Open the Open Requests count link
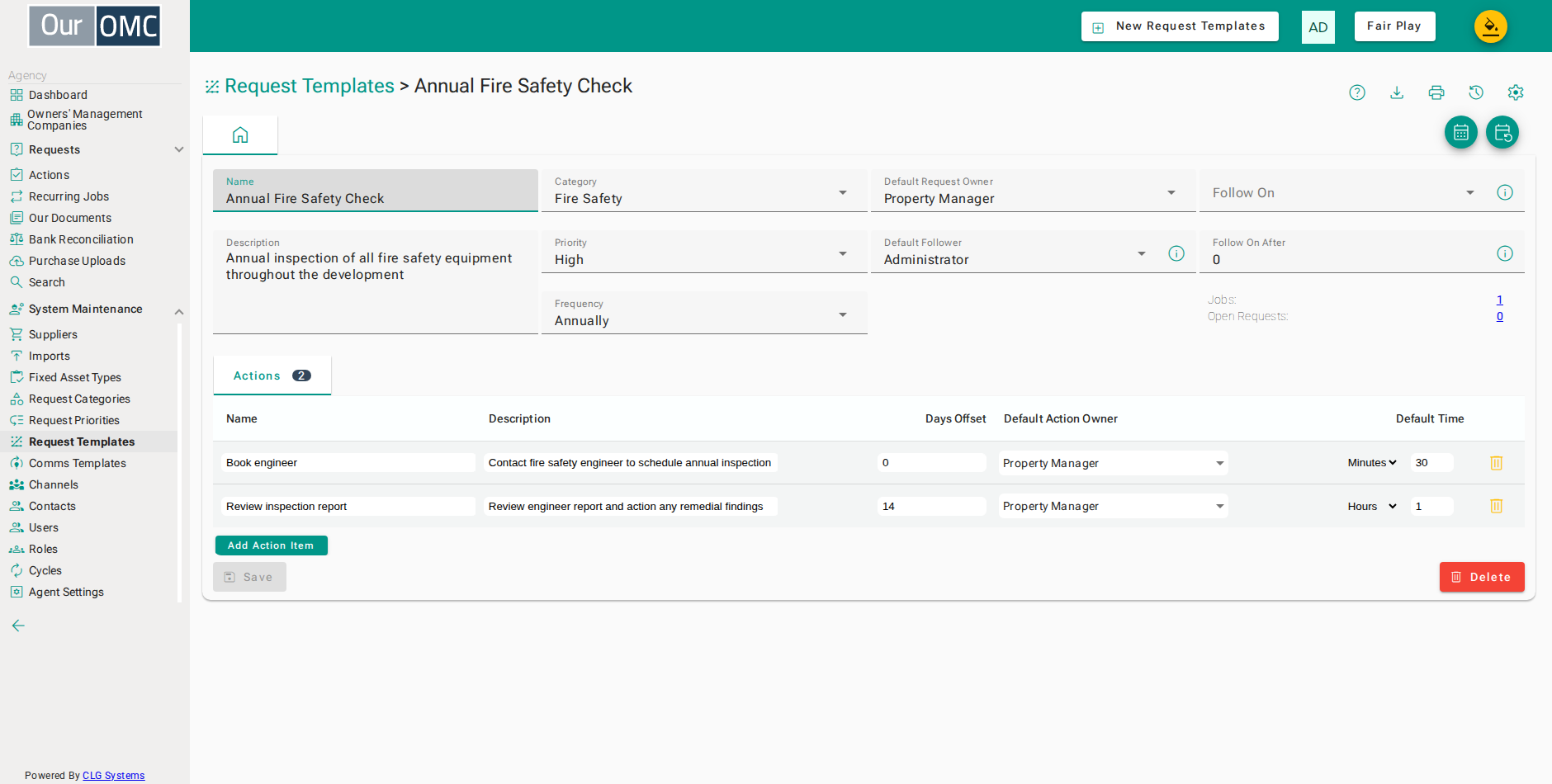Viewport: 1552px width, 784px height. pyautogui.click(x=1500, y=316)
